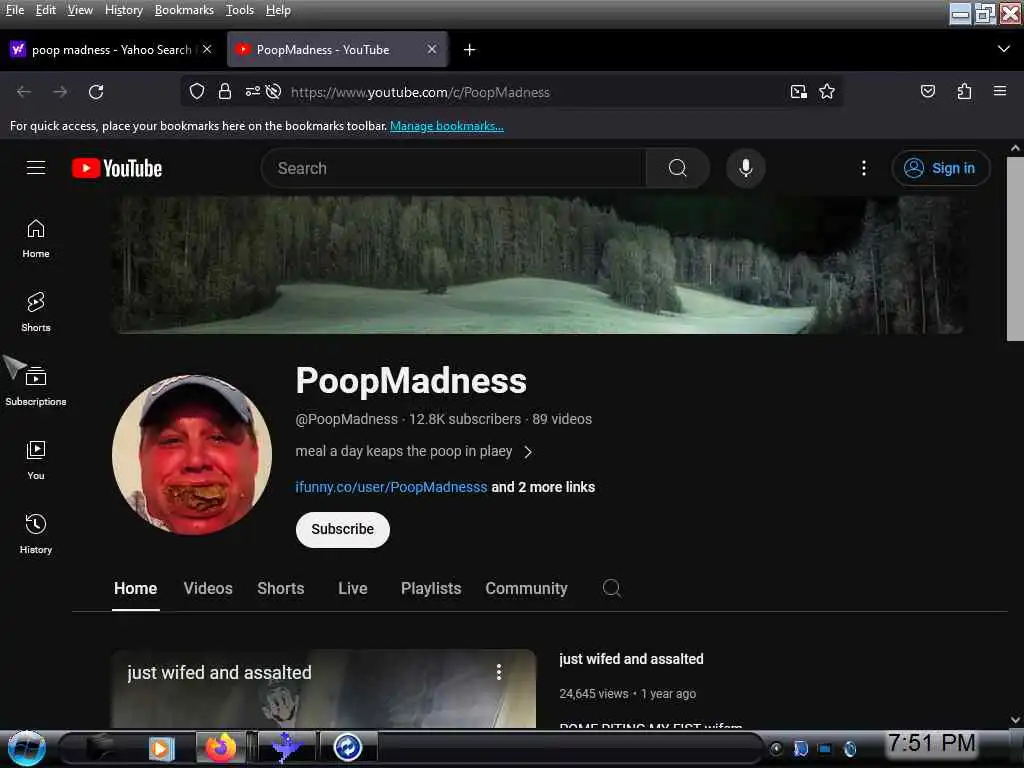This screenshot has height=768, width=1024.
Task: Open the View menu
Action: (80, 10)
